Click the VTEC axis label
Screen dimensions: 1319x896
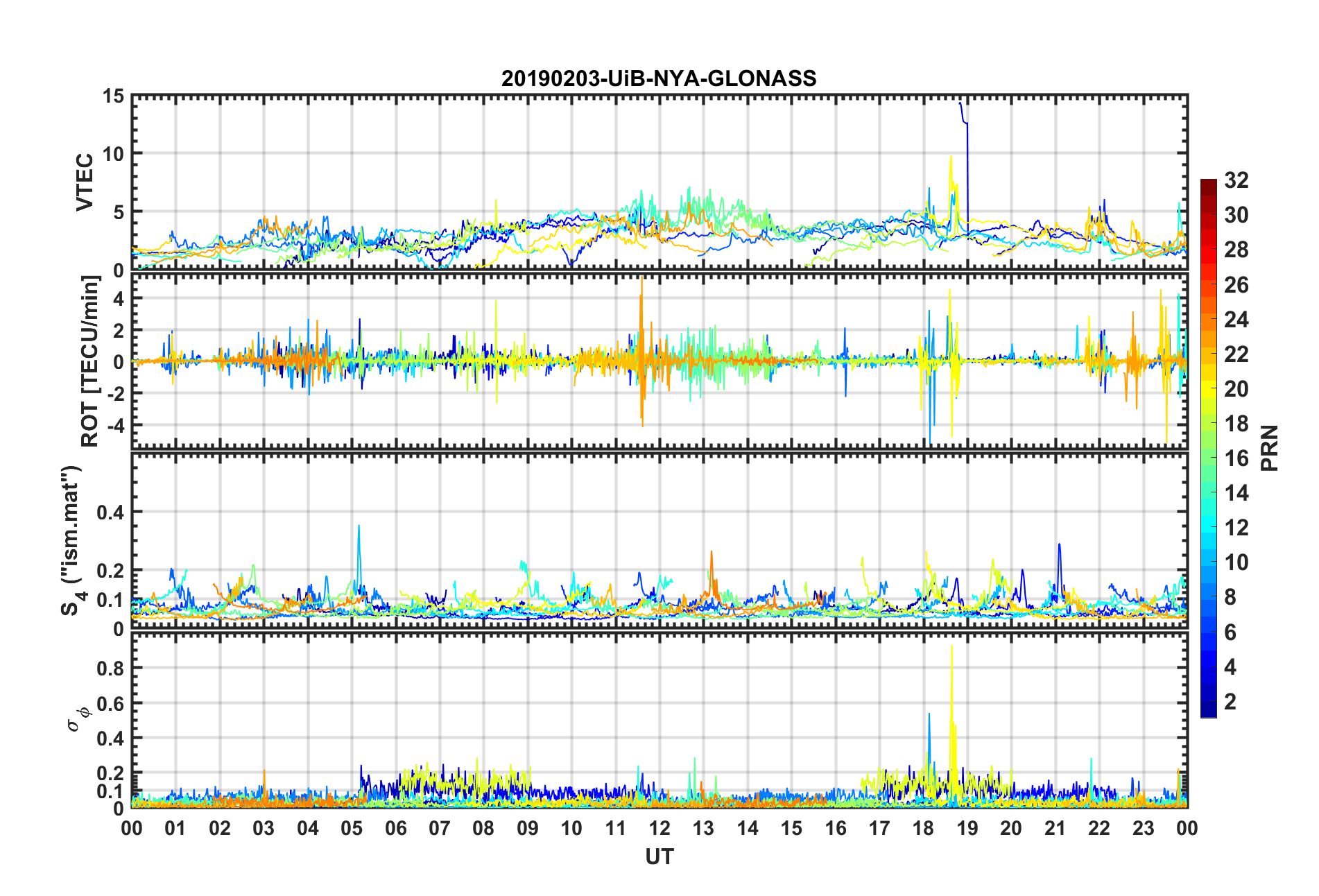pyautogui.click(x=85, y=183)
